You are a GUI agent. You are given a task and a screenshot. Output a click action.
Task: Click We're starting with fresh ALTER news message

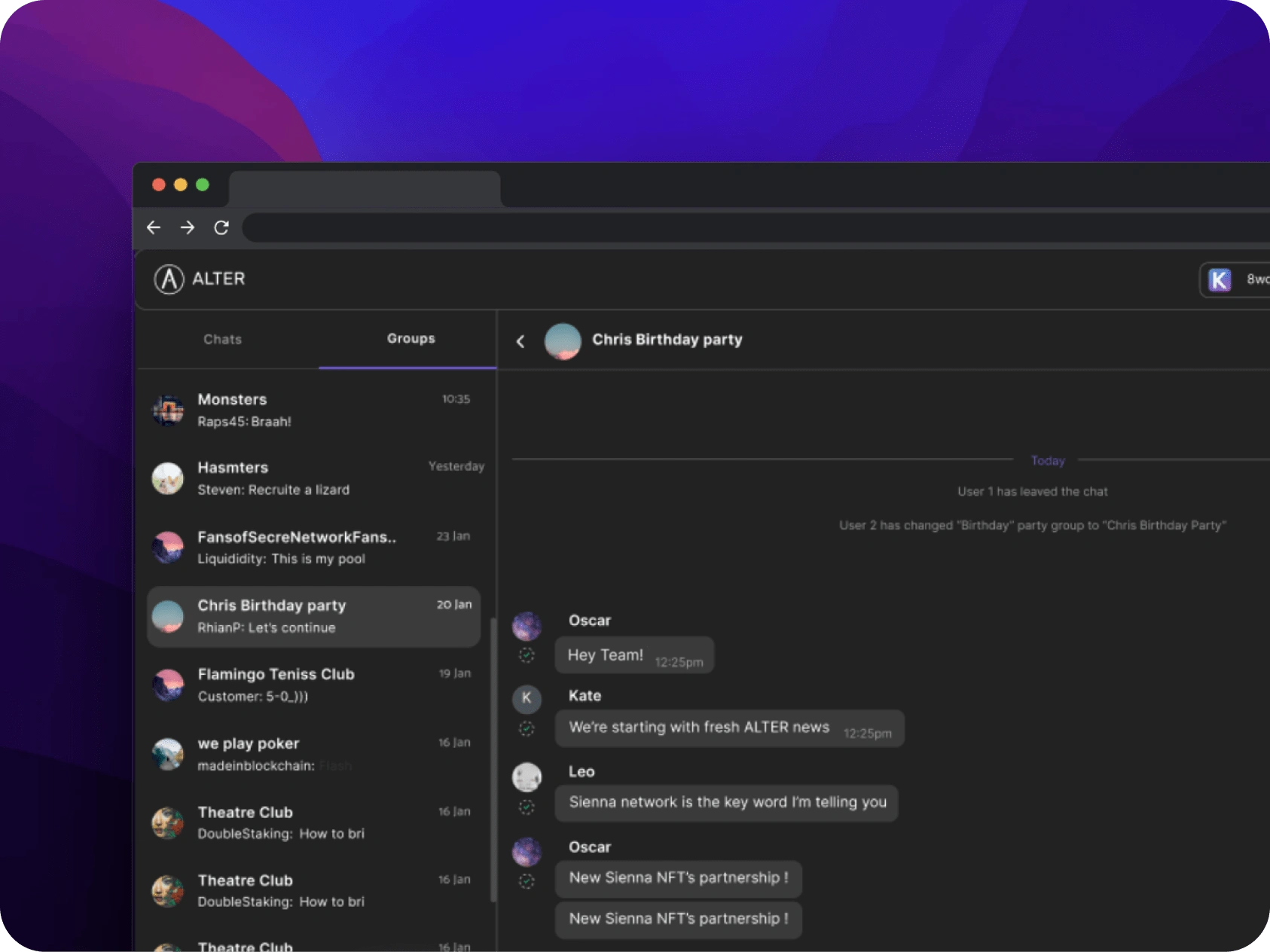tap(729, 728)
